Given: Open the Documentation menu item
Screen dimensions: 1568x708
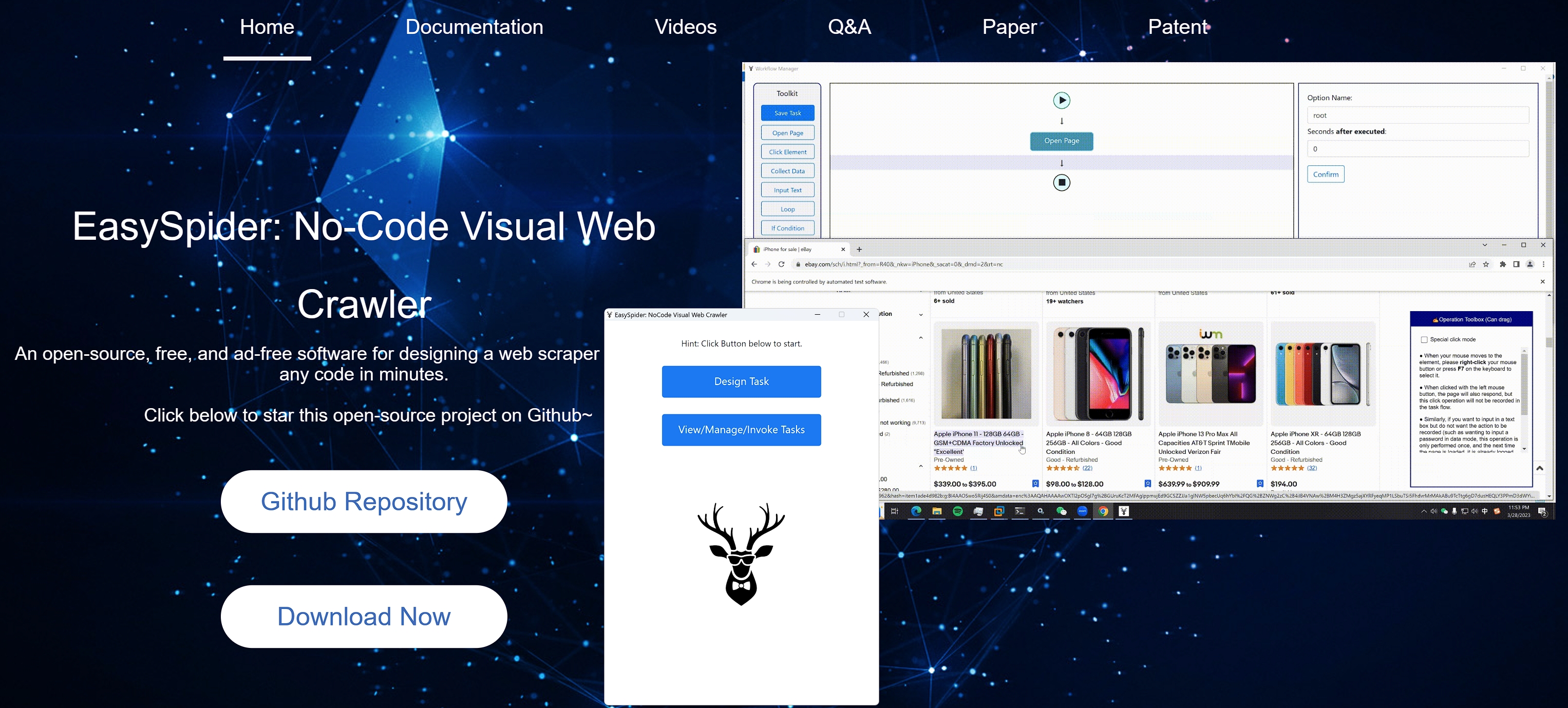Looking at the screenshot, I should [474, 27].
